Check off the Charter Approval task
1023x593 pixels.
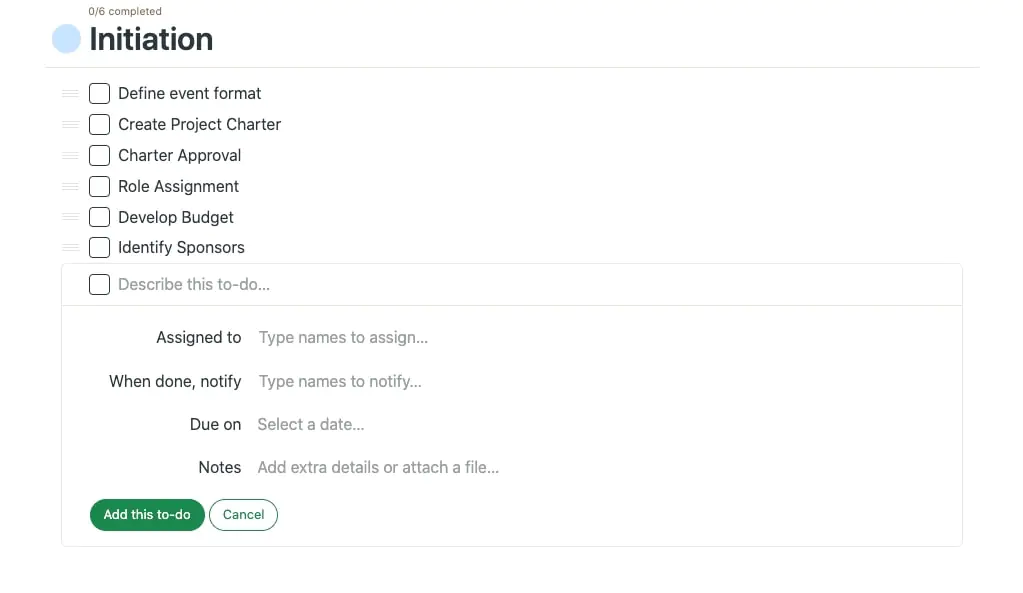click(x=99, y=155)
